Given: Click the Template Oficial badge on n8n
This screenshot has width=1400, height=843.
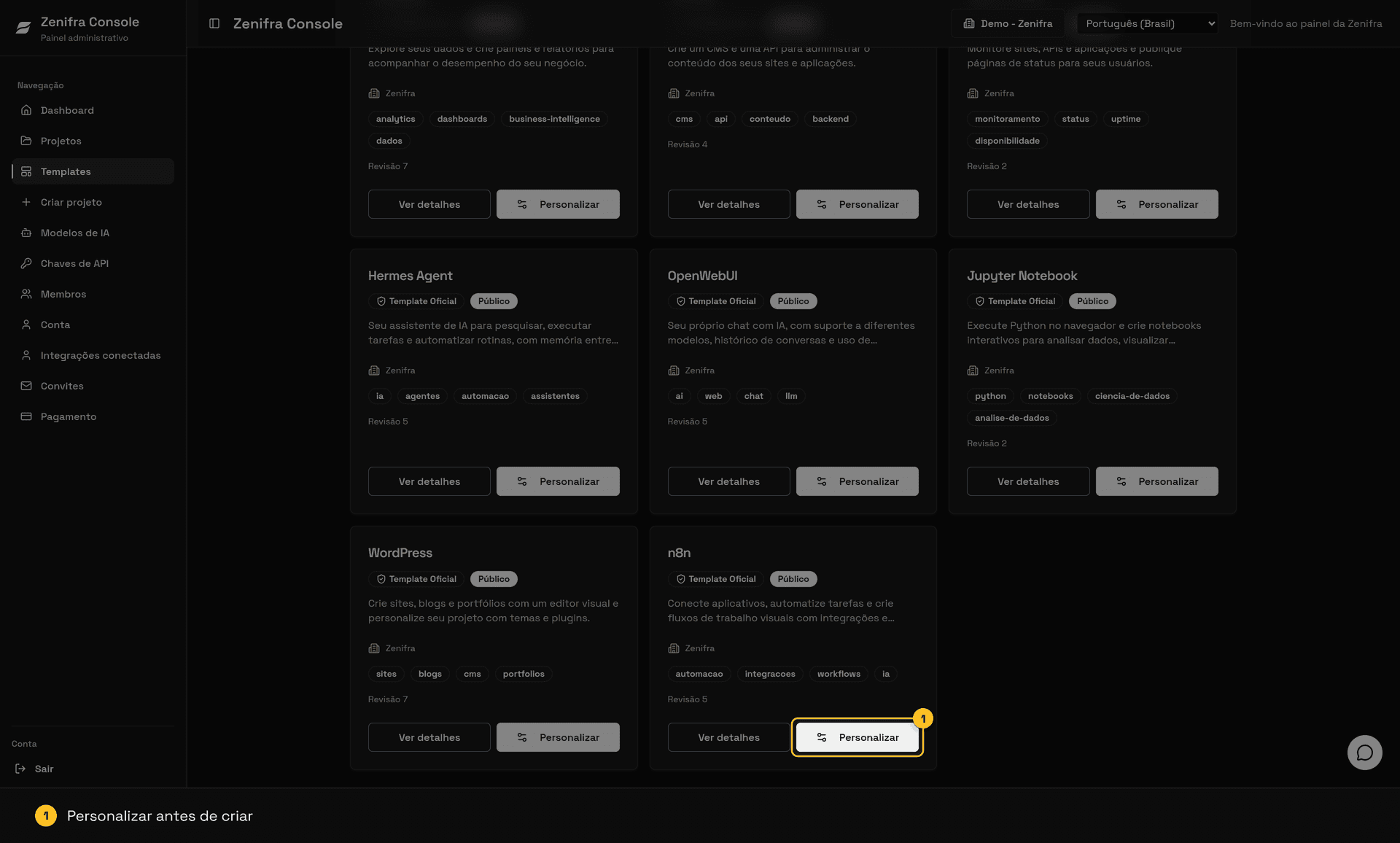Looking at the screenshot, I should (715, 579).
